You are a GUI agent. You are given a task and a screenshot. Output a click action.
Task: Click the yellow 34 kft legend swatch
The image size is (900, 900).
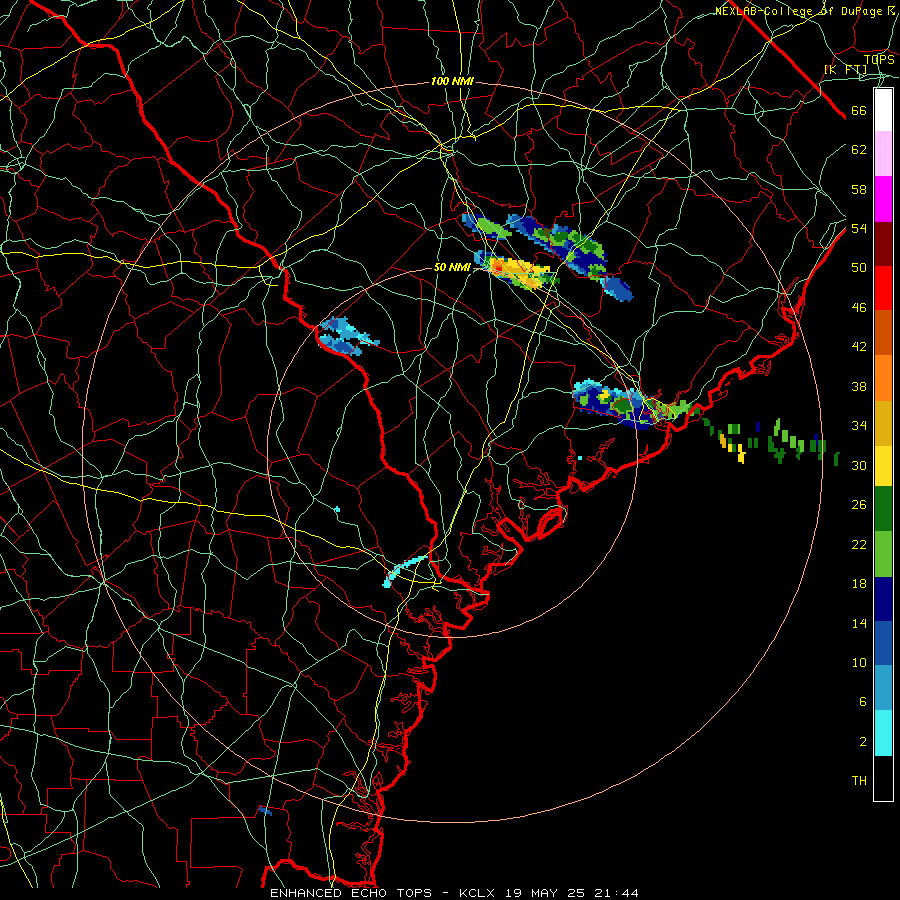[883, 465]
